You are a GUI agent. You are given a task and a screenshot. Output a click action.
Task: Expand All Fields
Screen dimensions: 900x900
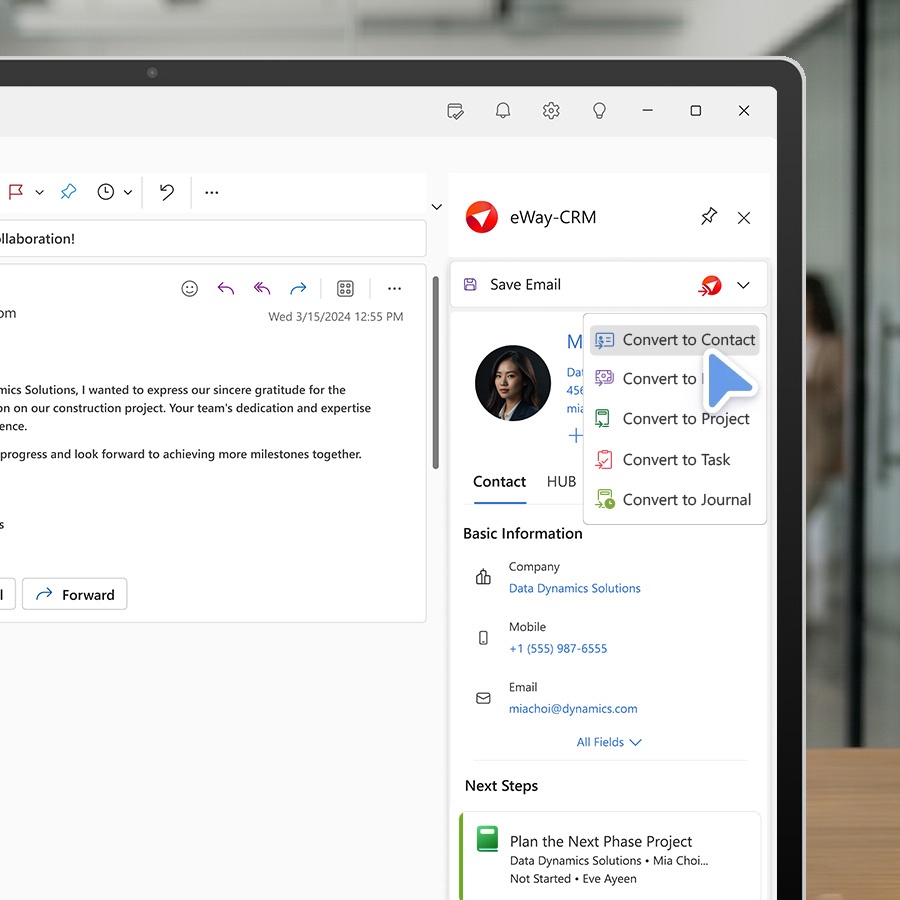608,742
